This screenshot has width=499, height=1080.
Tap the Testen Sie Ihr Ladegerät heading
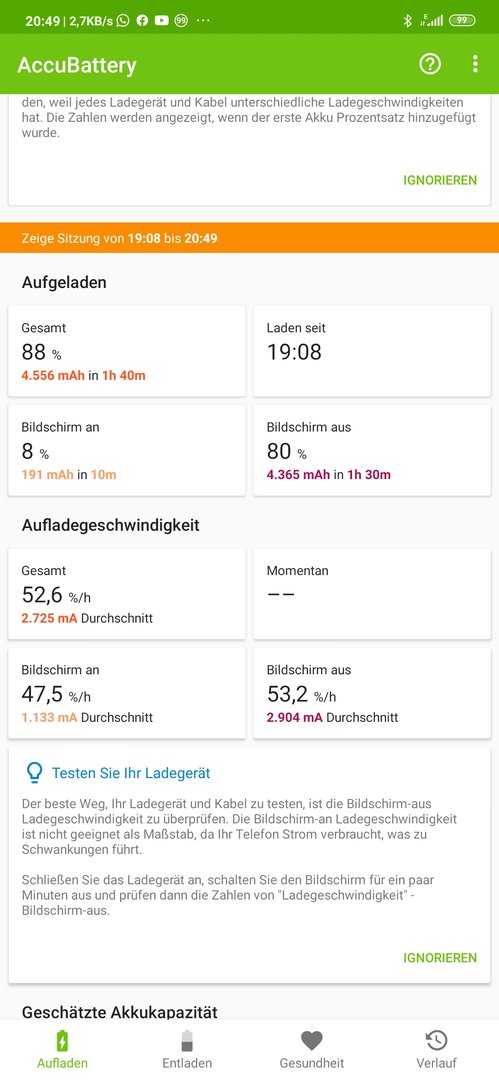tap(131, 773)
